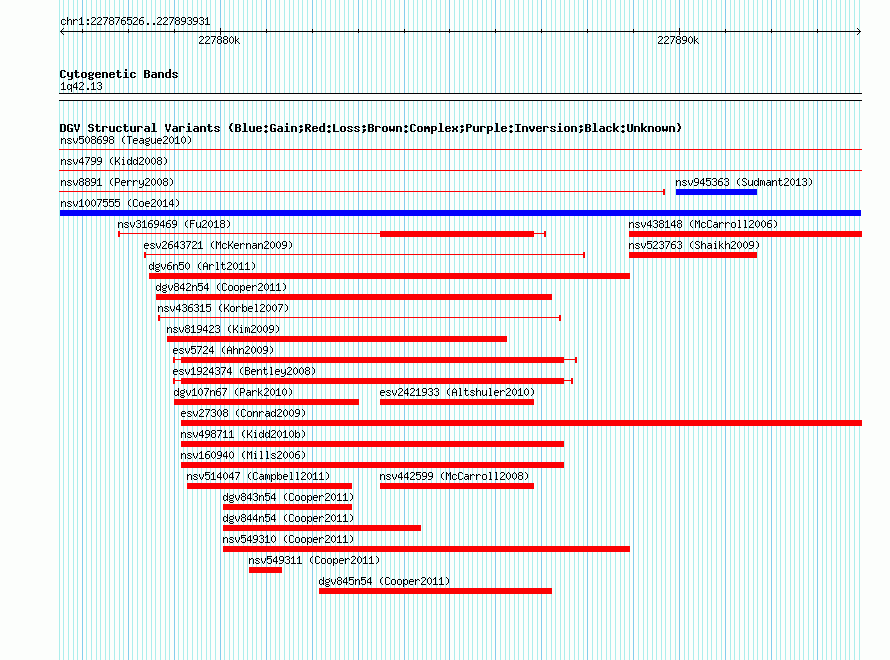Click the dgv107n67 (Park2010) label
This screenshot has width=890, height=660.
[x=233, y=392]
